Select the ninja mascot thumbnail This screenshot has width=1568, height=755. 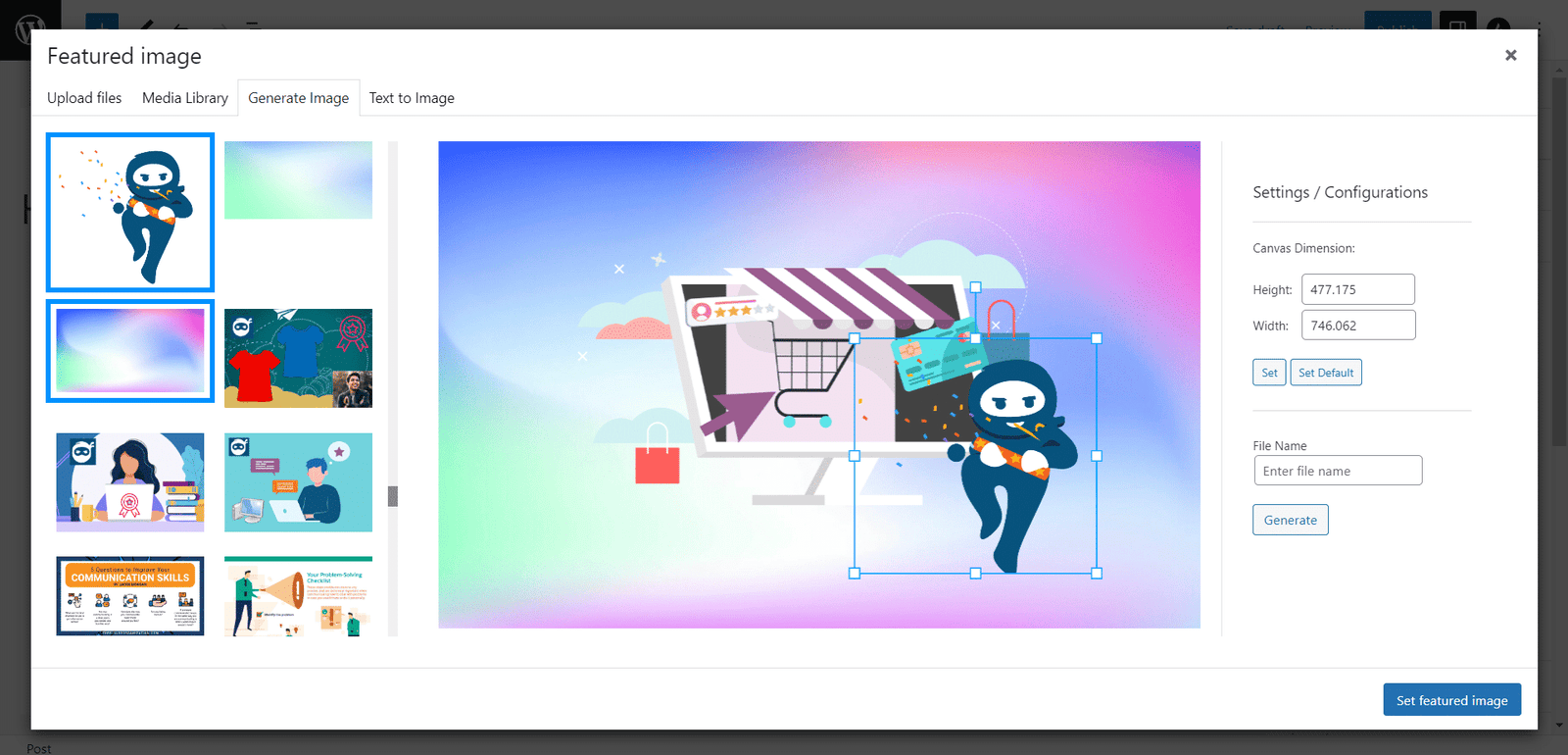[130, 213]
